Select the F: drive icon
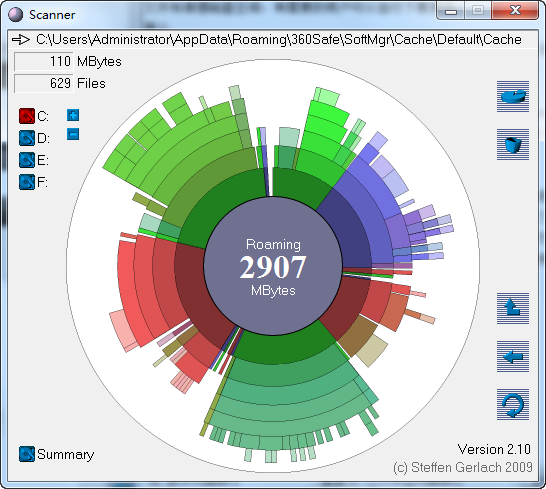This screenshot has height=489, width=546. 27,182
